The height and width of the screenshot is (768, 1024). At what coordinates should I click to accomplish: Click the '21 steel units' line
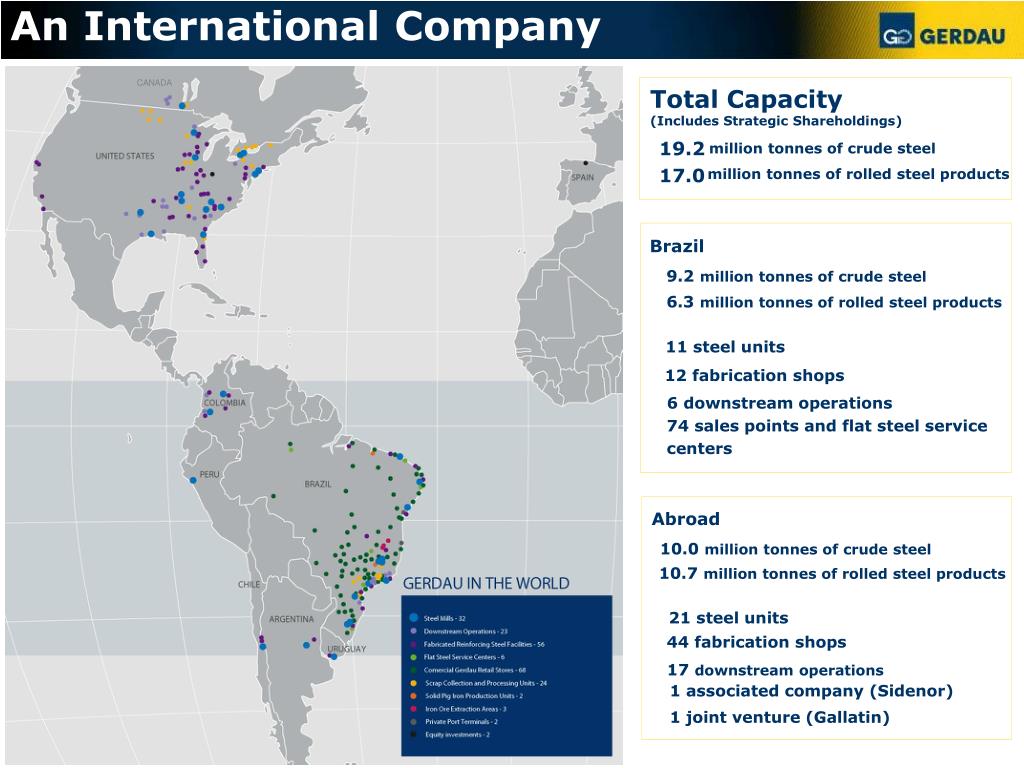729,618
